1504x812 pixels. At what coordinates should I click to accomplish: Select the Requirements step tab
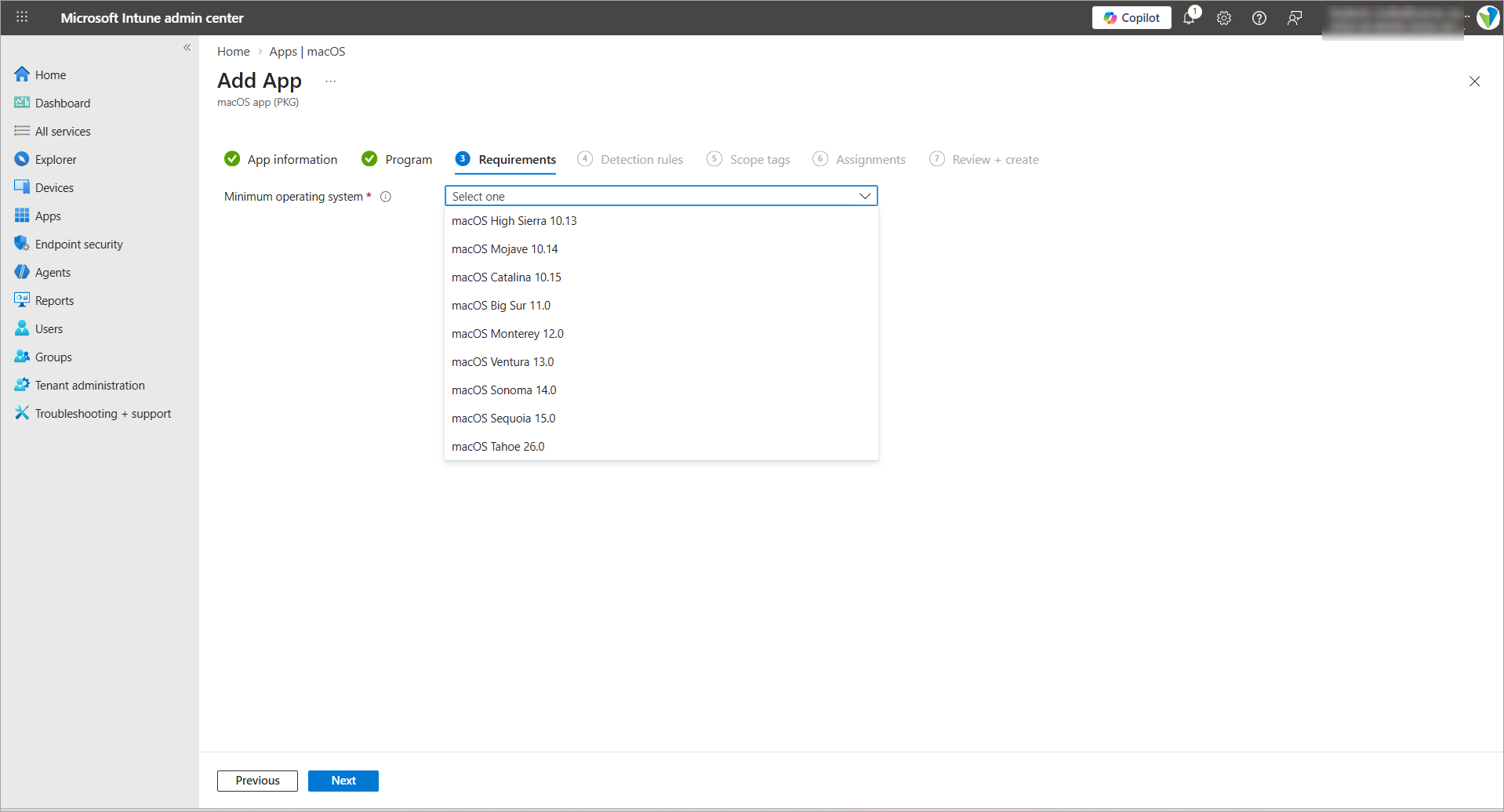(x=506, y=160)
